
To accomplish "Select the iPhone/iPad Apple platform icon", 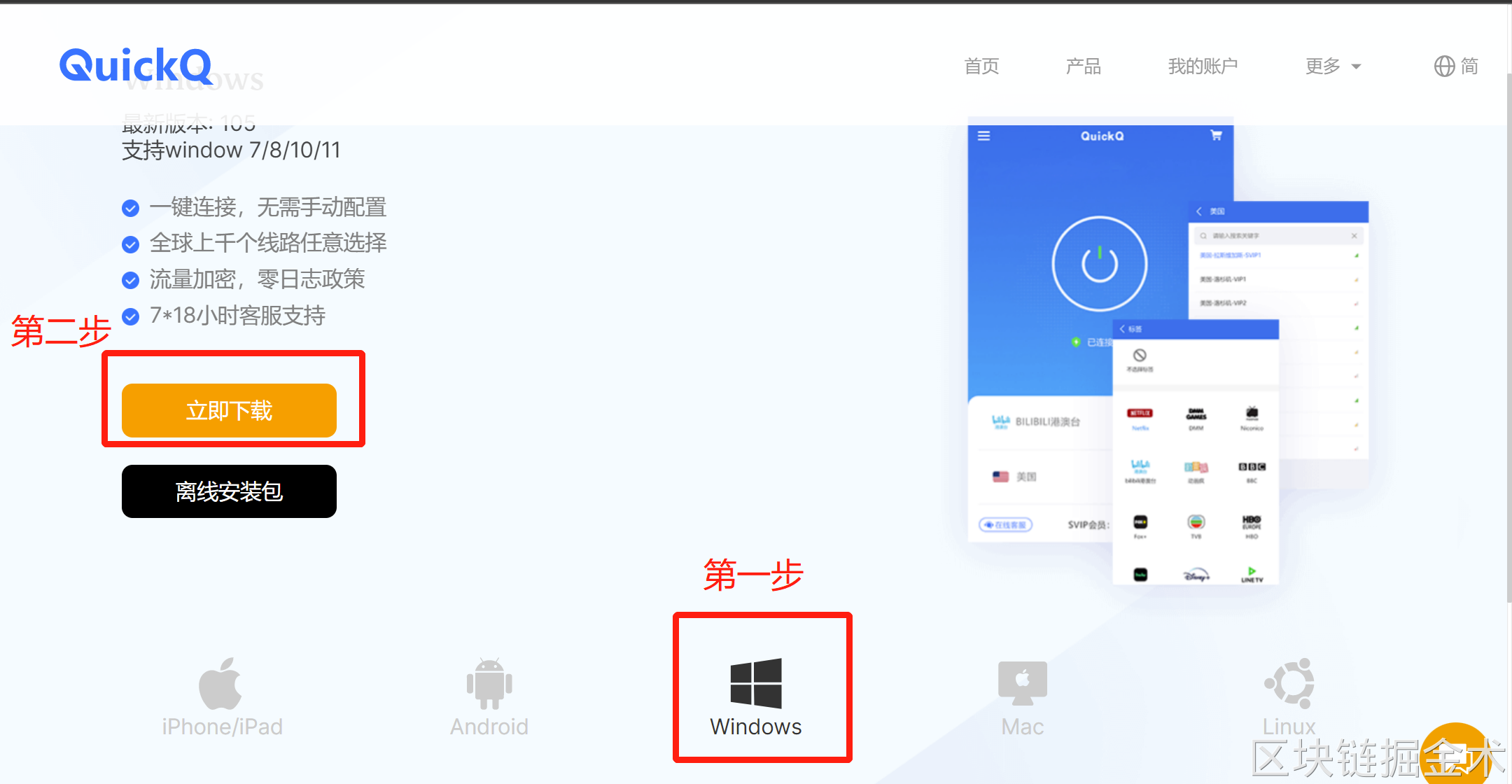I will point(220,684).
